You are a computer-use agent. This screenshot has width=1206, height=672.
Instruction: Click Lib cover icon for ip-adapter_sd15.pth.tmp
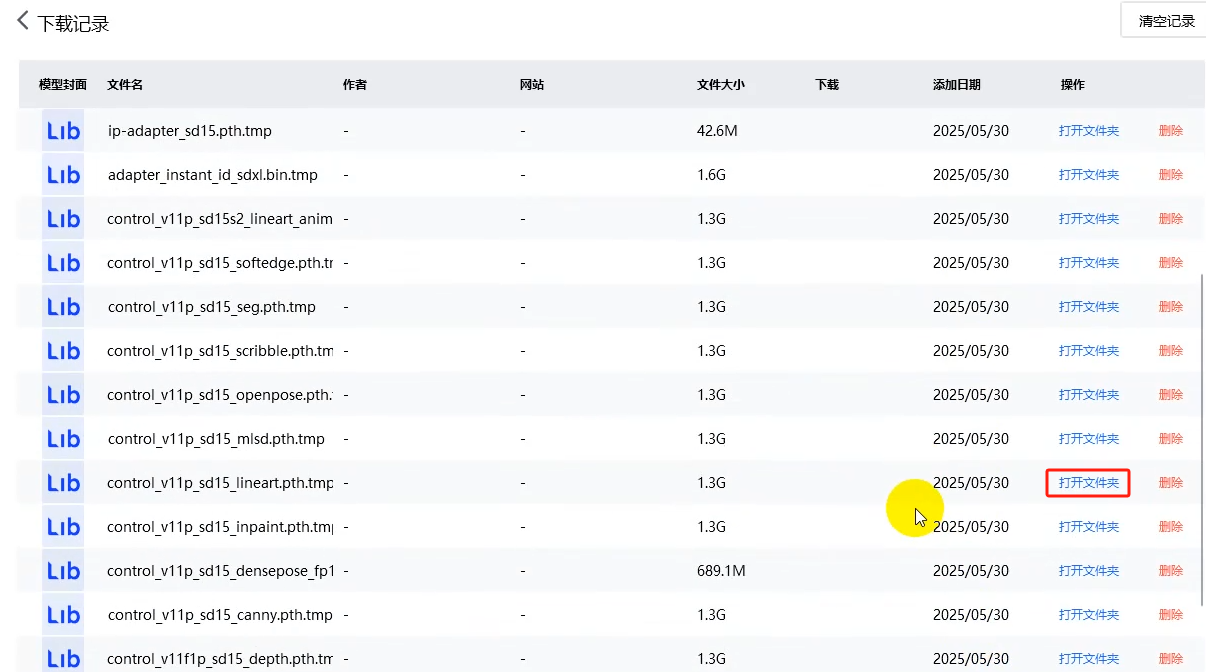pos(63,131)
